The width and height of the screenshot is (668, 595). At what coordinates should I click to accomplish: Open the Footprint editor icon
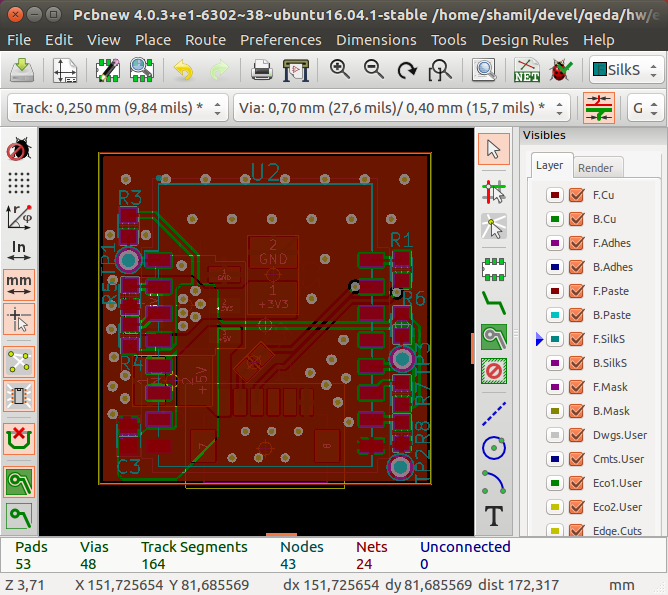pos(107,70)
